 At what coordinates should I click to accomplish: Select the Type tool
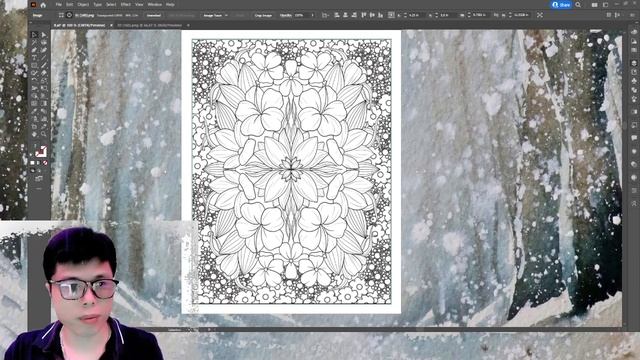coord(35,58)
